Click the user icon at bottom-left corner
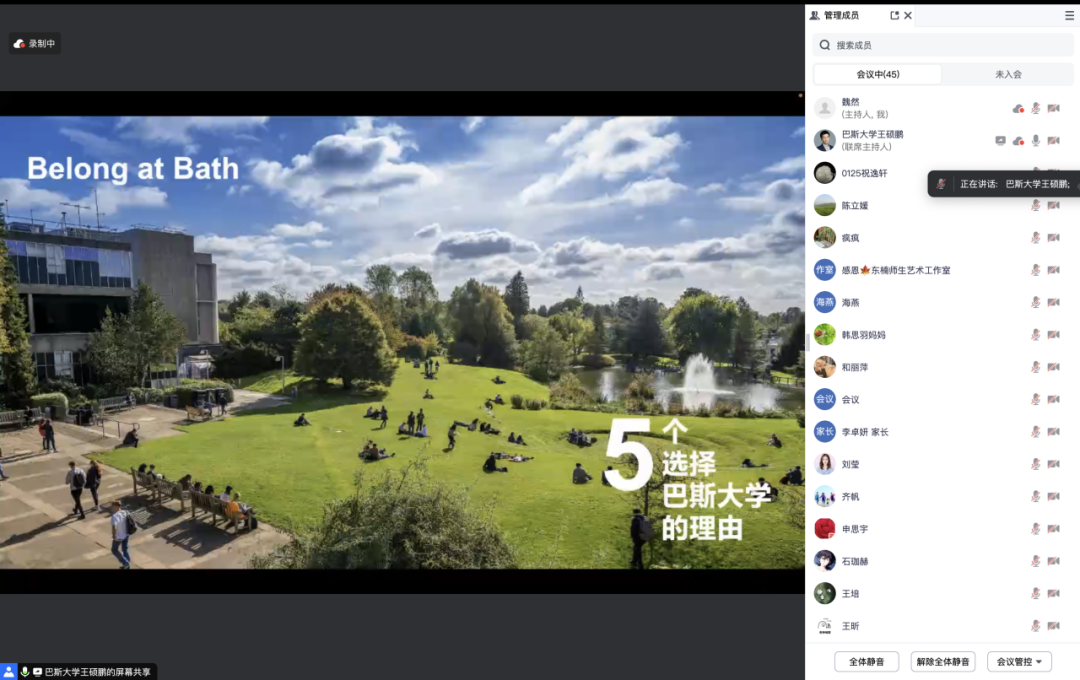1080x680 pixels. [8, 672]
